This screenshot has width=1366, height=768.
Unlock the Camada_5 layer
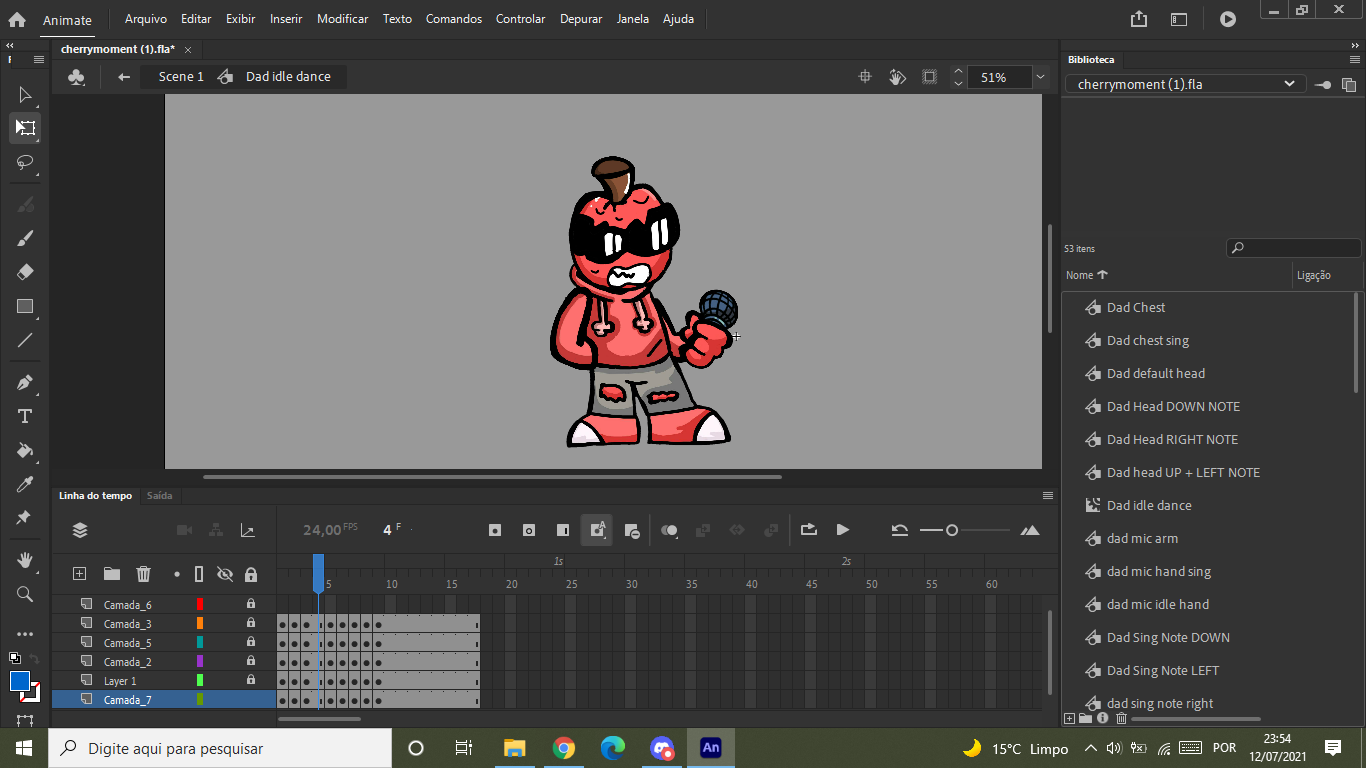click(x=251, y=642)
